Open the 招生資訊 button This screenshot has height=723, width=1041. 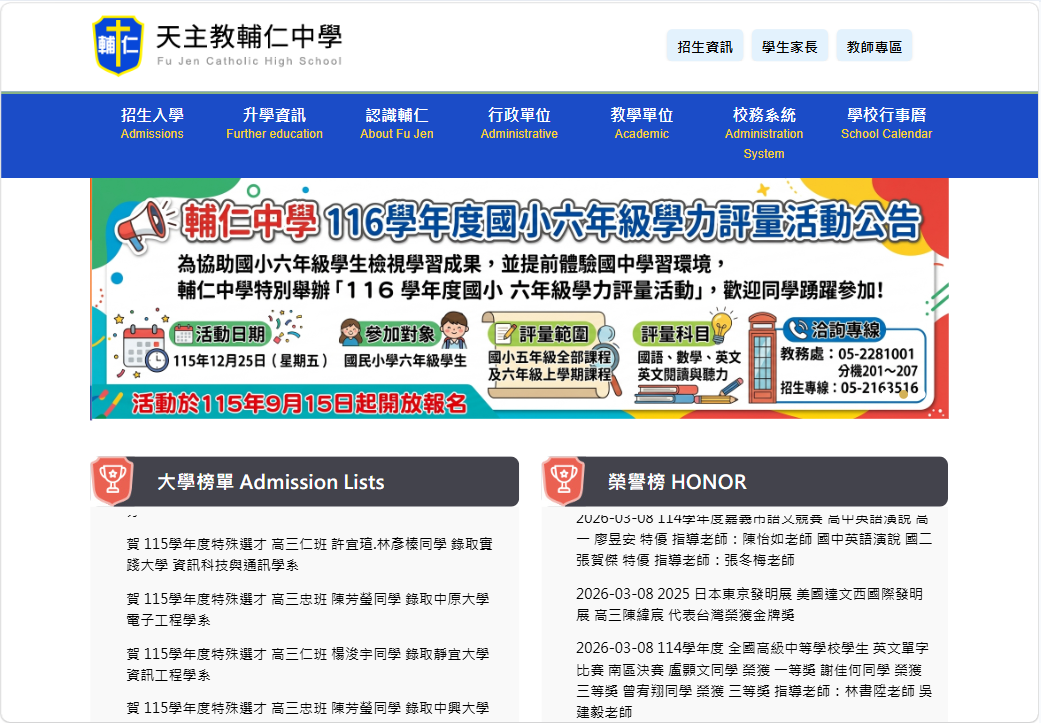705,46
